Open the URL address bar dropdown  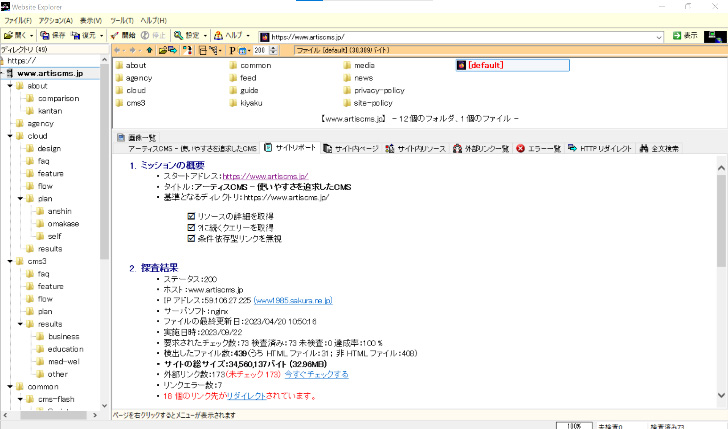point(659,37)
